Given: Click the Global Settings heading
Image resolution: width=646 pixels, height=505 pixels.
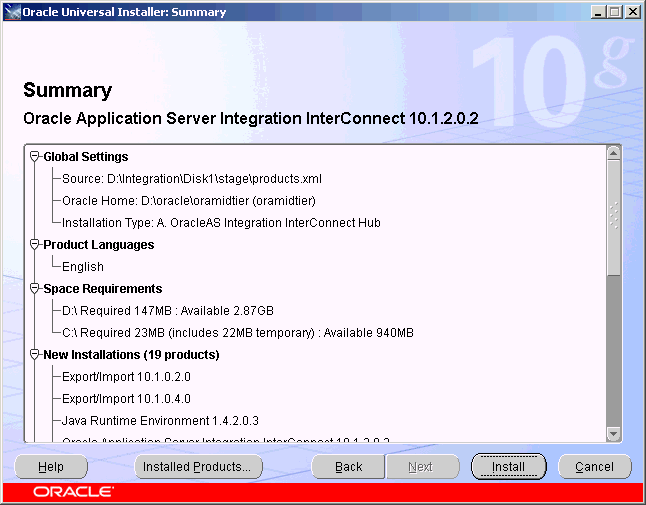Looking at the screenshot, I should (x=86, y=157).
